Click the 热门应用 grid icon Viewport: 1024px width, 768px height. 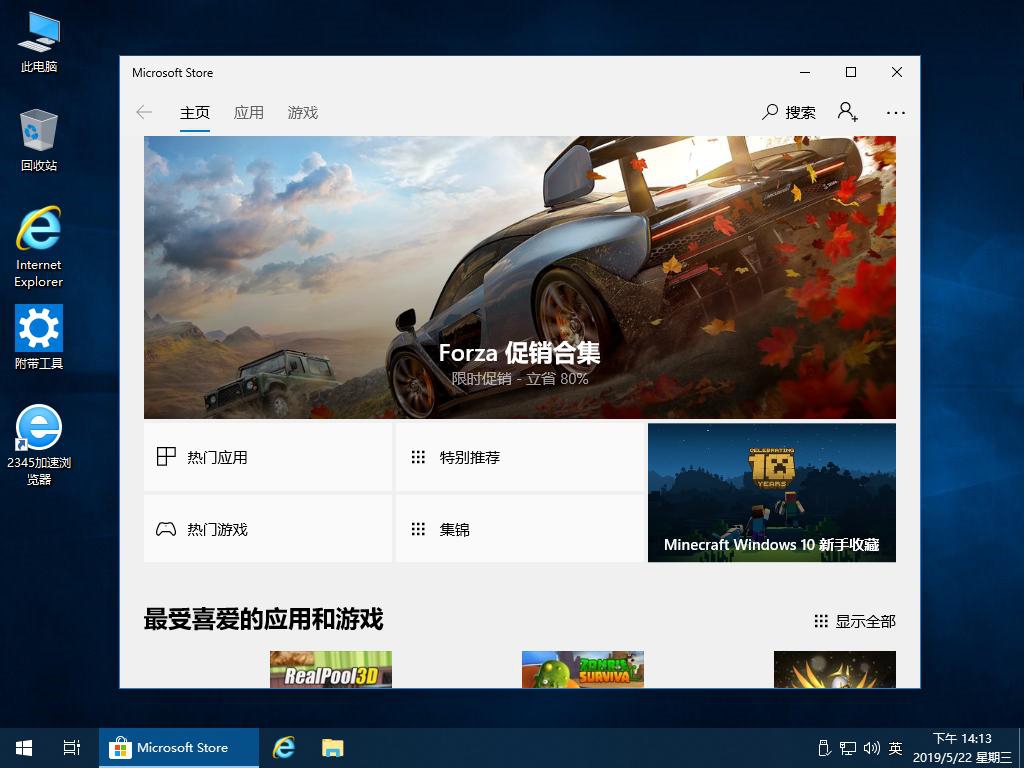pos(166,456)
